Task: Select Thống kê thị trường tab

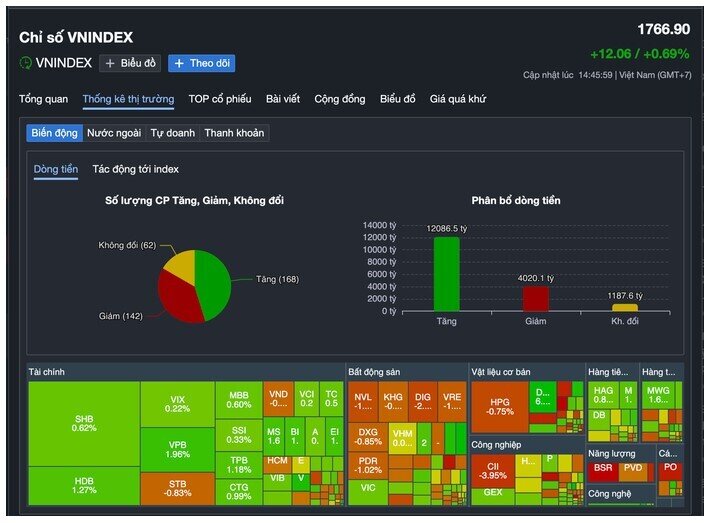Action: coord(129,99)
